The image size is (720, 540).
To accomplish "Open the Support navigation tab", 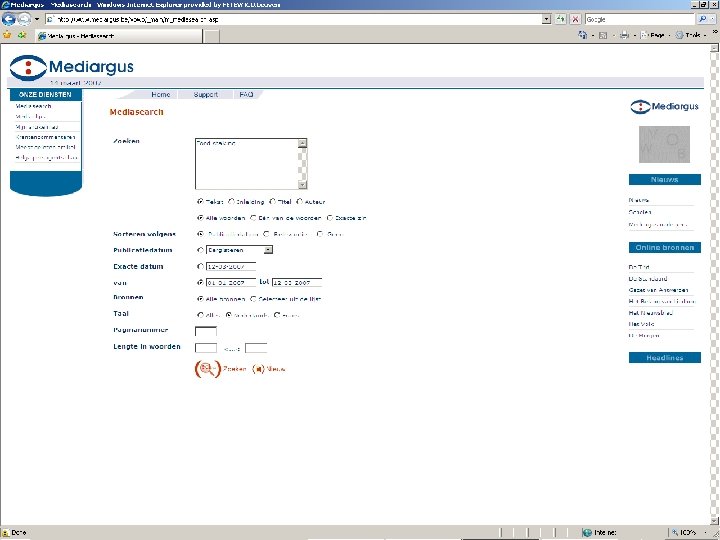I will [x=206, y=95].
